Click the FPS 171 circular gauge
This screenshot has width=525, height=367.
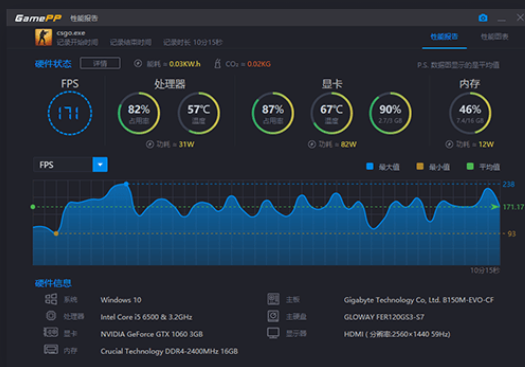coord(70,113)
